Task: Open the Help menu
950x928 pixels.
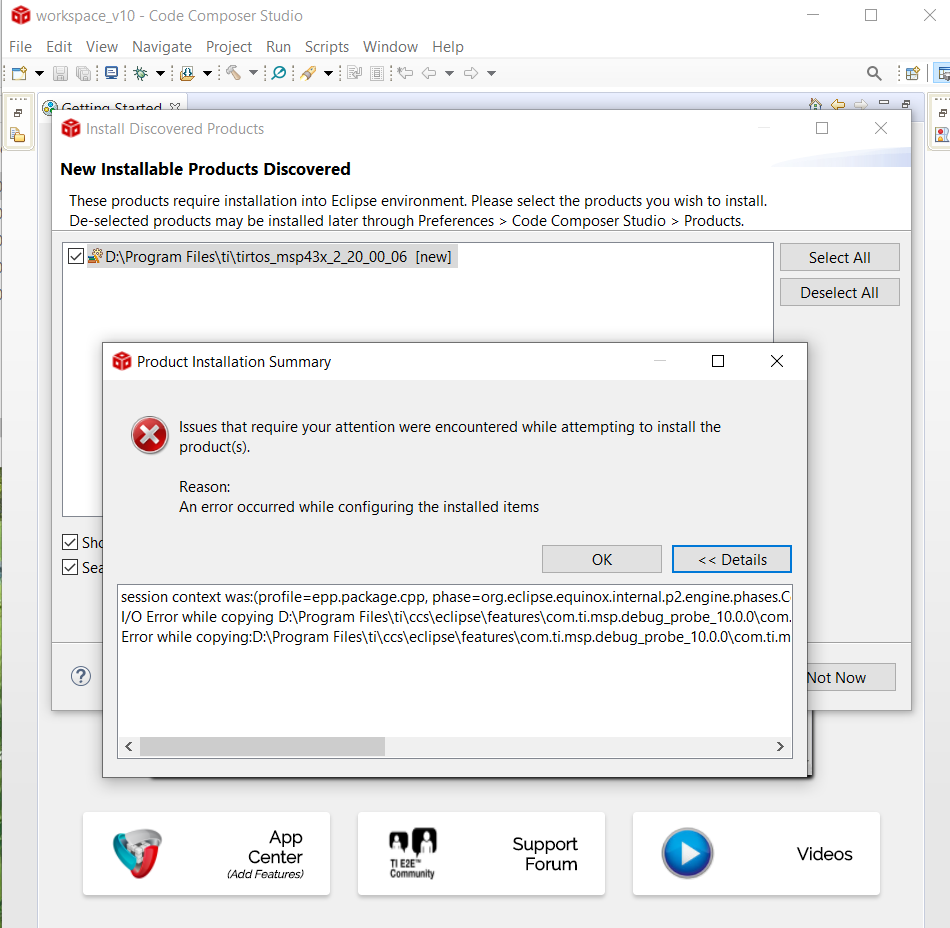Action: click(x=448, y=47)
